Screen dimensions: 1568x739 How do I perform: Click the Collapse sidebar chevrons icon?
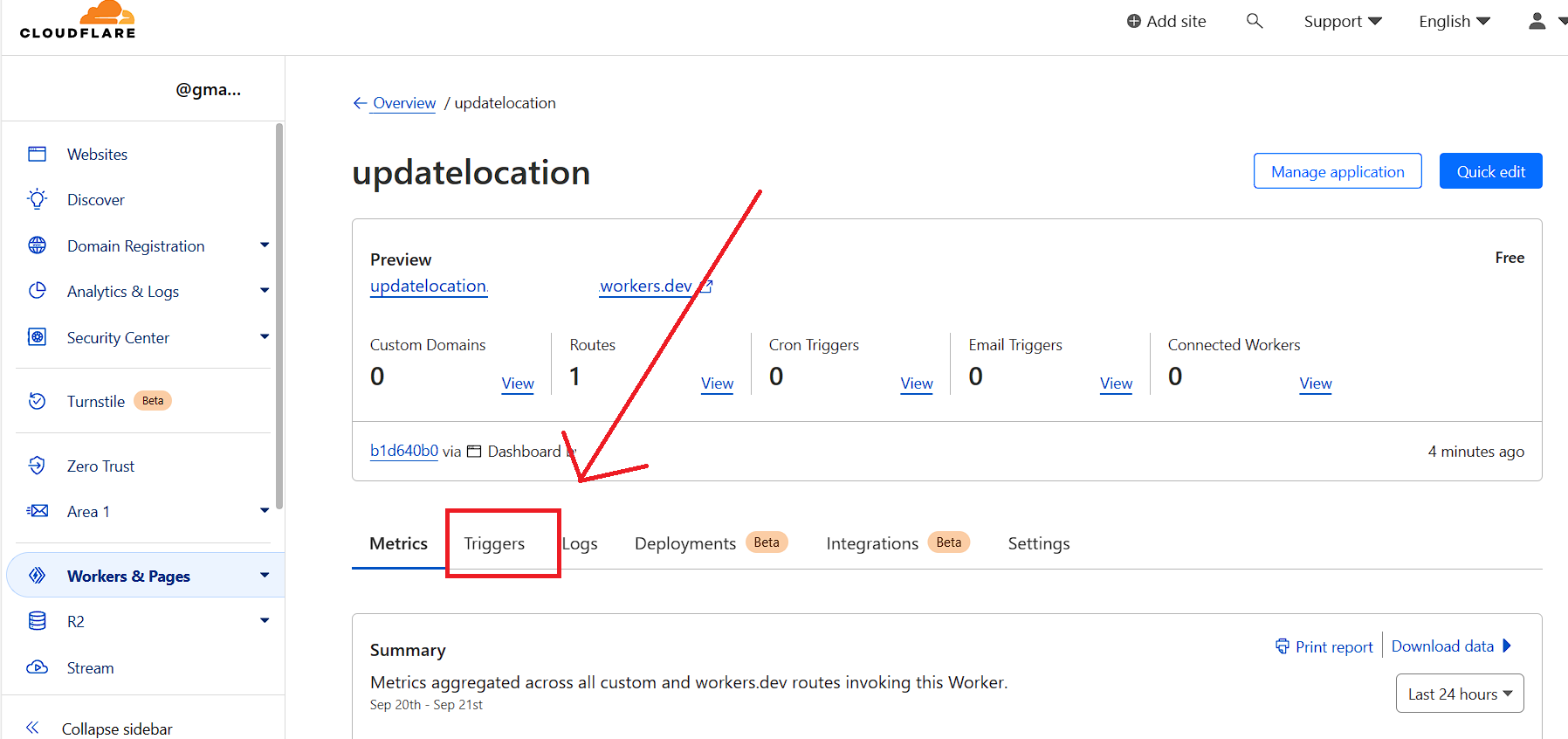click(x=32, y=728)
